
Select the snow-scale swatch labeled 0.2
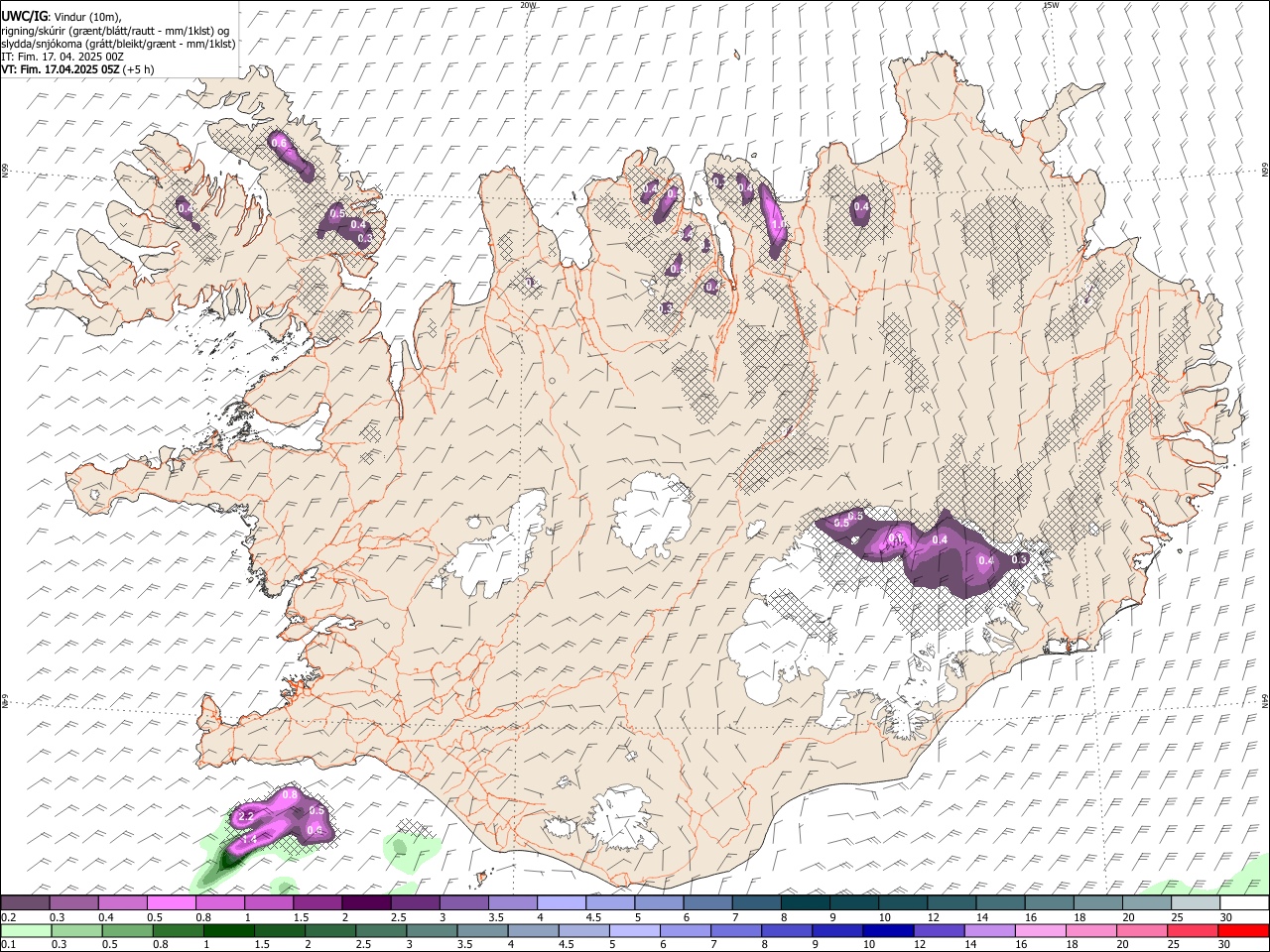(x=25, y=903)
